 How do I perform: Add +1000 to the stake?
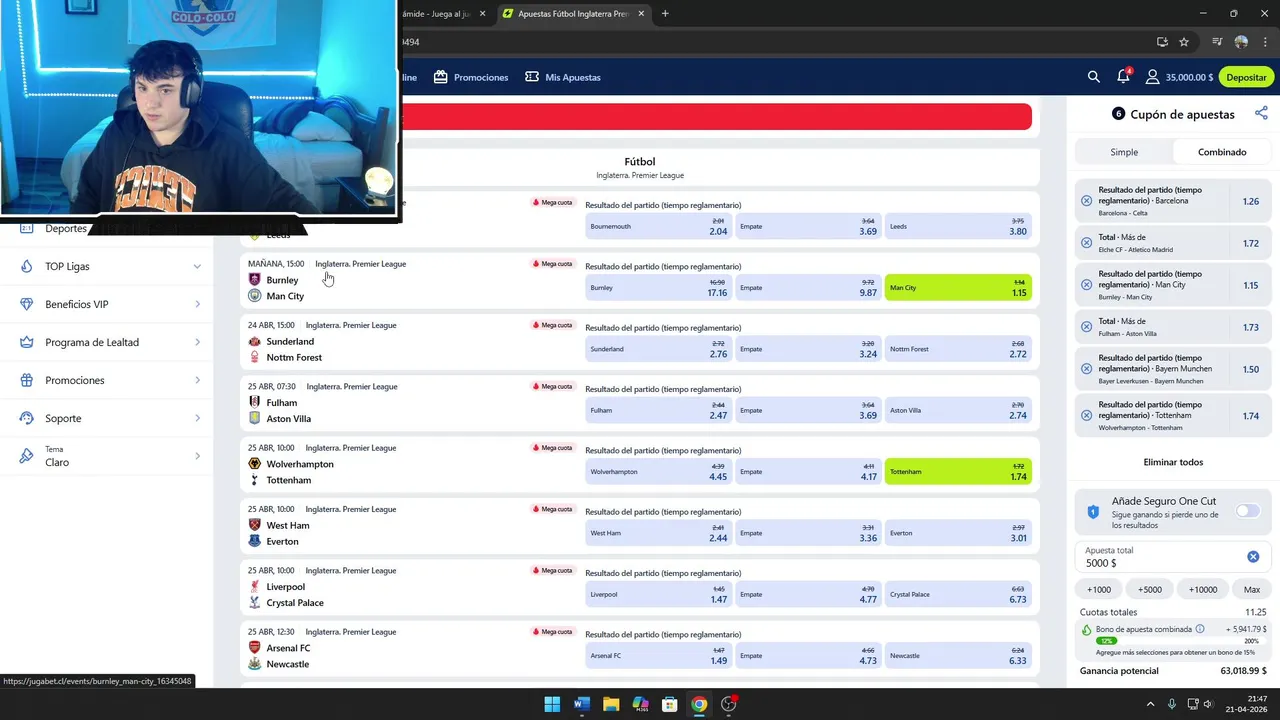click(x=1098, y=589)
